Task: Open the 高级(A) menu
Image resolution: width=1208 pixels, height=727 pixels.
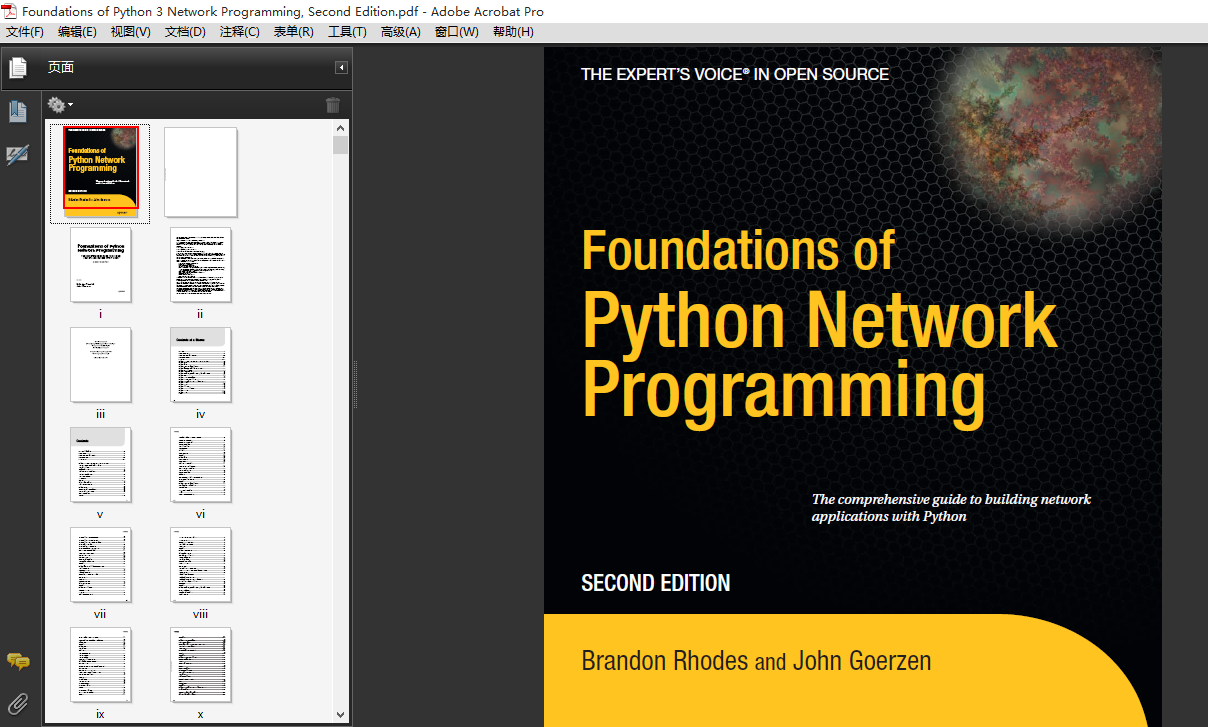Action: click(401, 32)
